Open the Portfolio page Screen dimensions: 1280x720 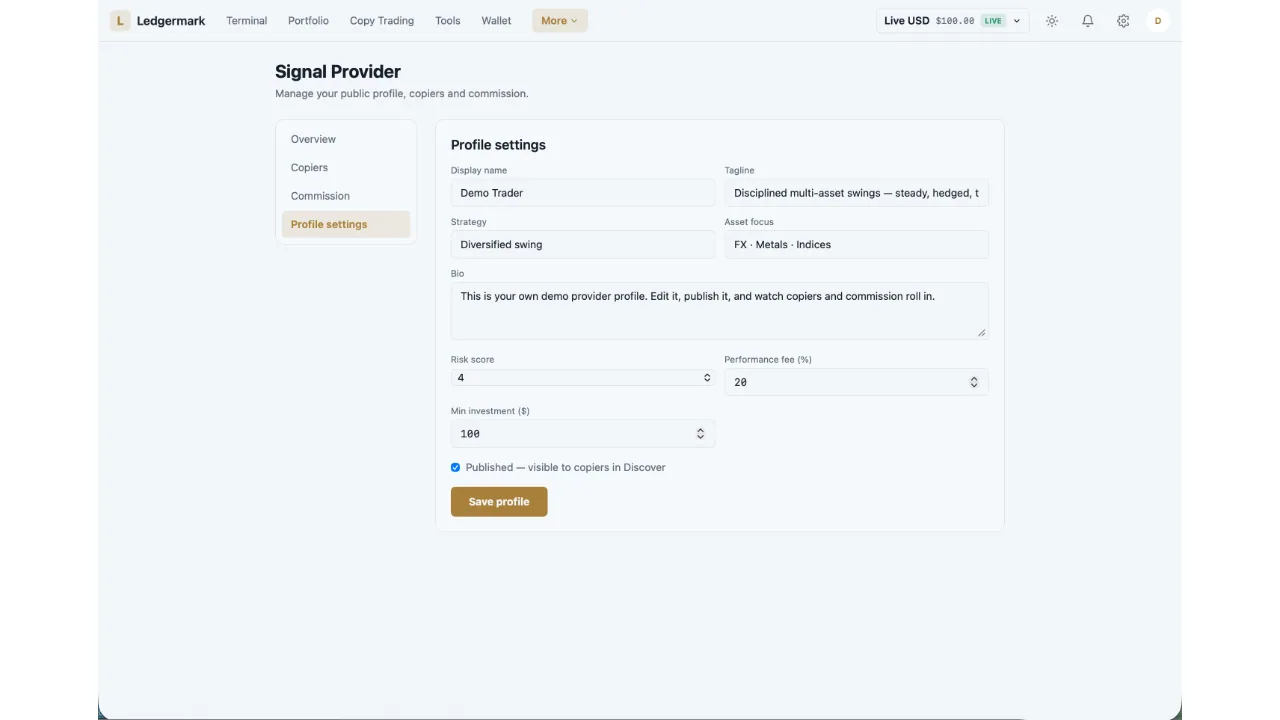point(308,20)
